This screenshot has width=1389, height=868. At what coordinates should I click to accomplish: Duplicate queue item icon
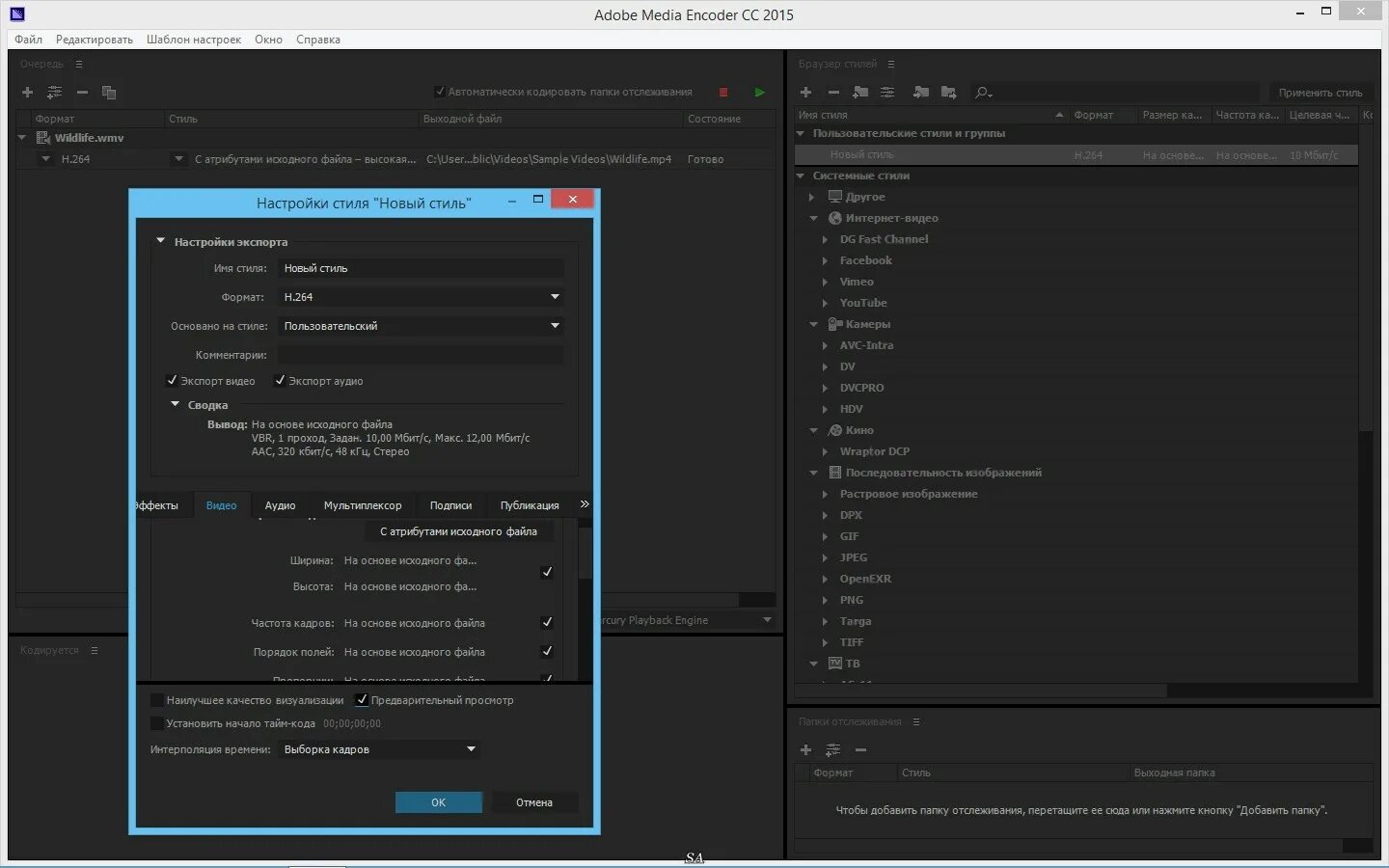[x=109, y=93]
